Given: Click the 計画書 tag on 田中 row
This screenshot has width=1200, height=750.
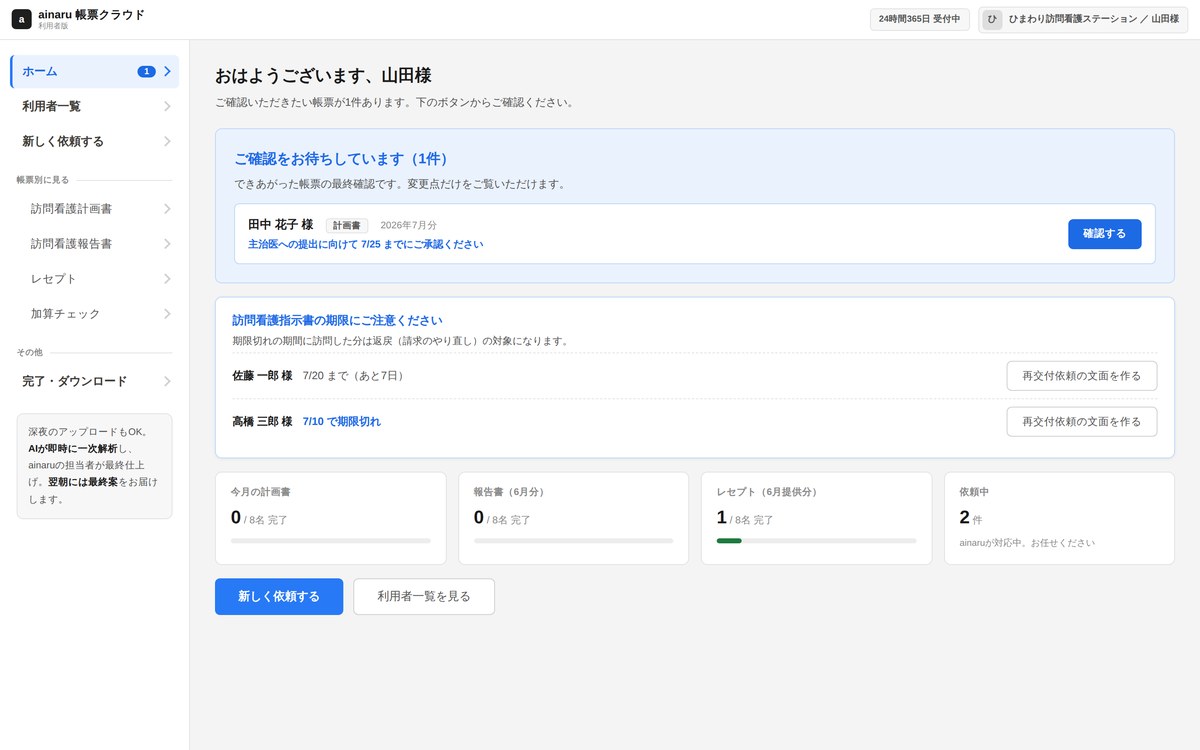Looking at the screenshot, I should tap(347, 226).
